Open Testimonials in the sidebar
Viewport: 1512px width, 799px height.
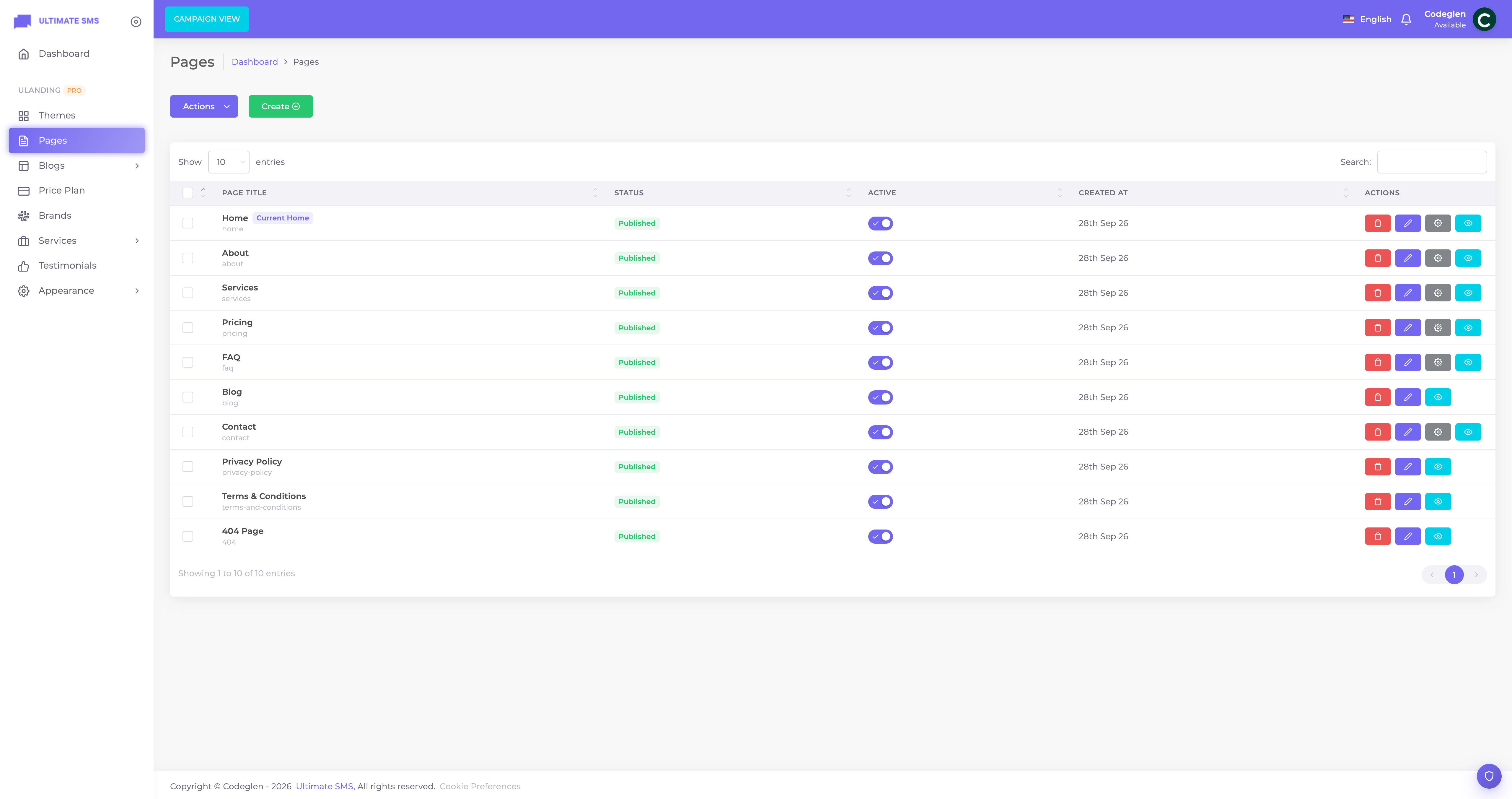click(77, 266)
